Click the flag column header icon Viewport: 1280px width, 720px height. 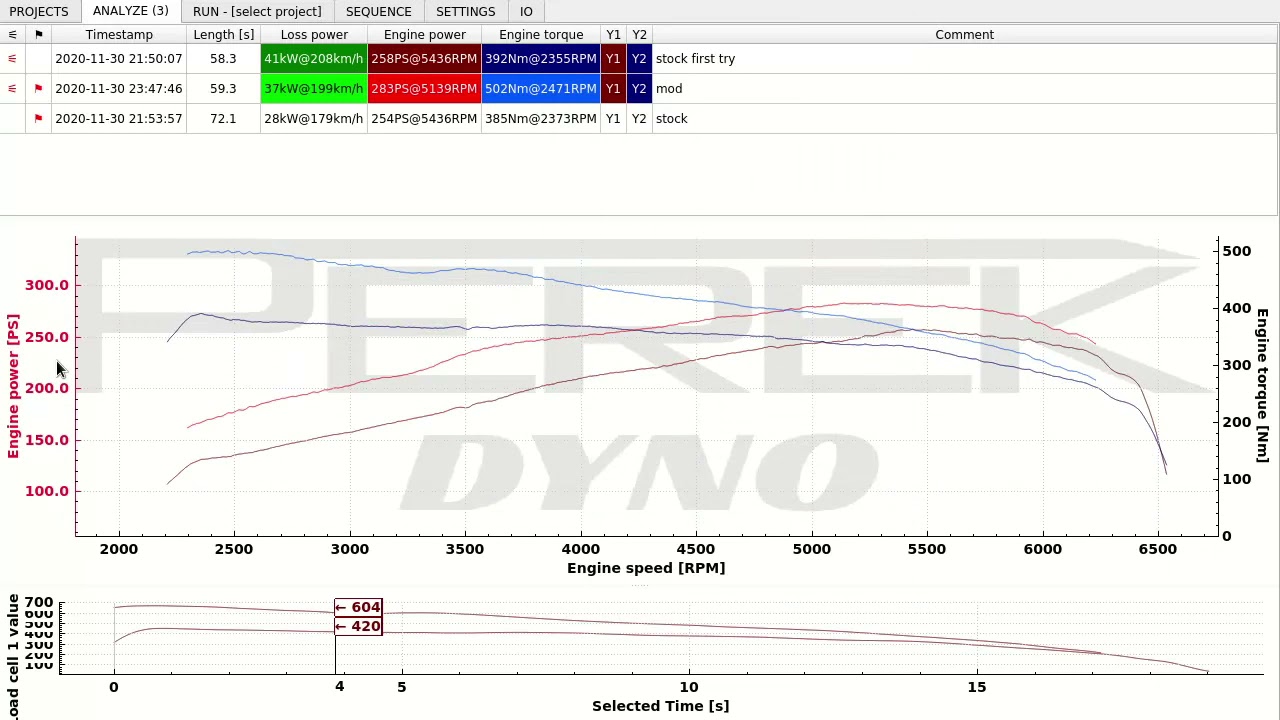click(38, 34)
